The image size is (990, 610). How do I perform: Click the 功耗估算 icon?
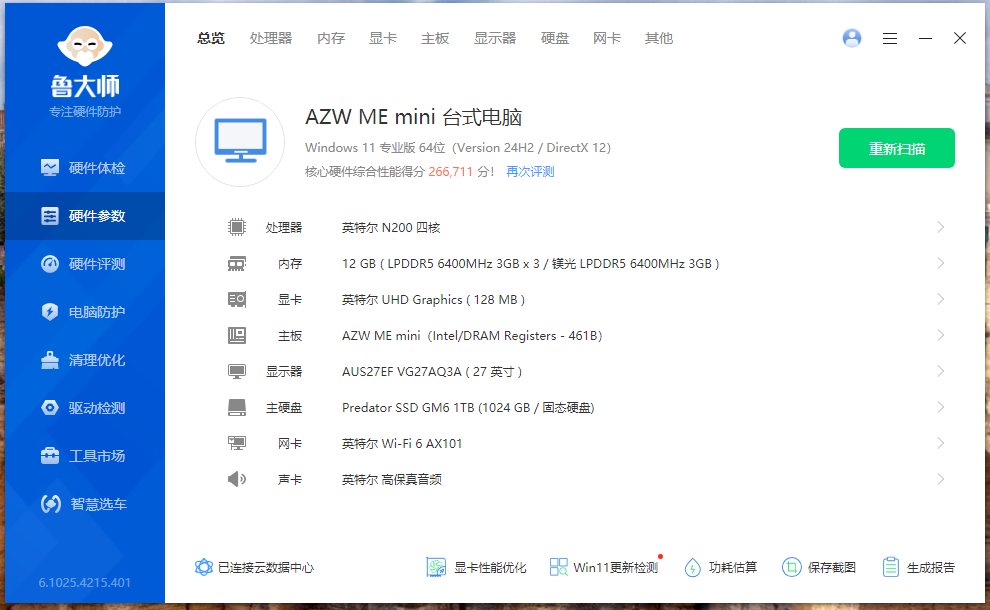[692, 567]
